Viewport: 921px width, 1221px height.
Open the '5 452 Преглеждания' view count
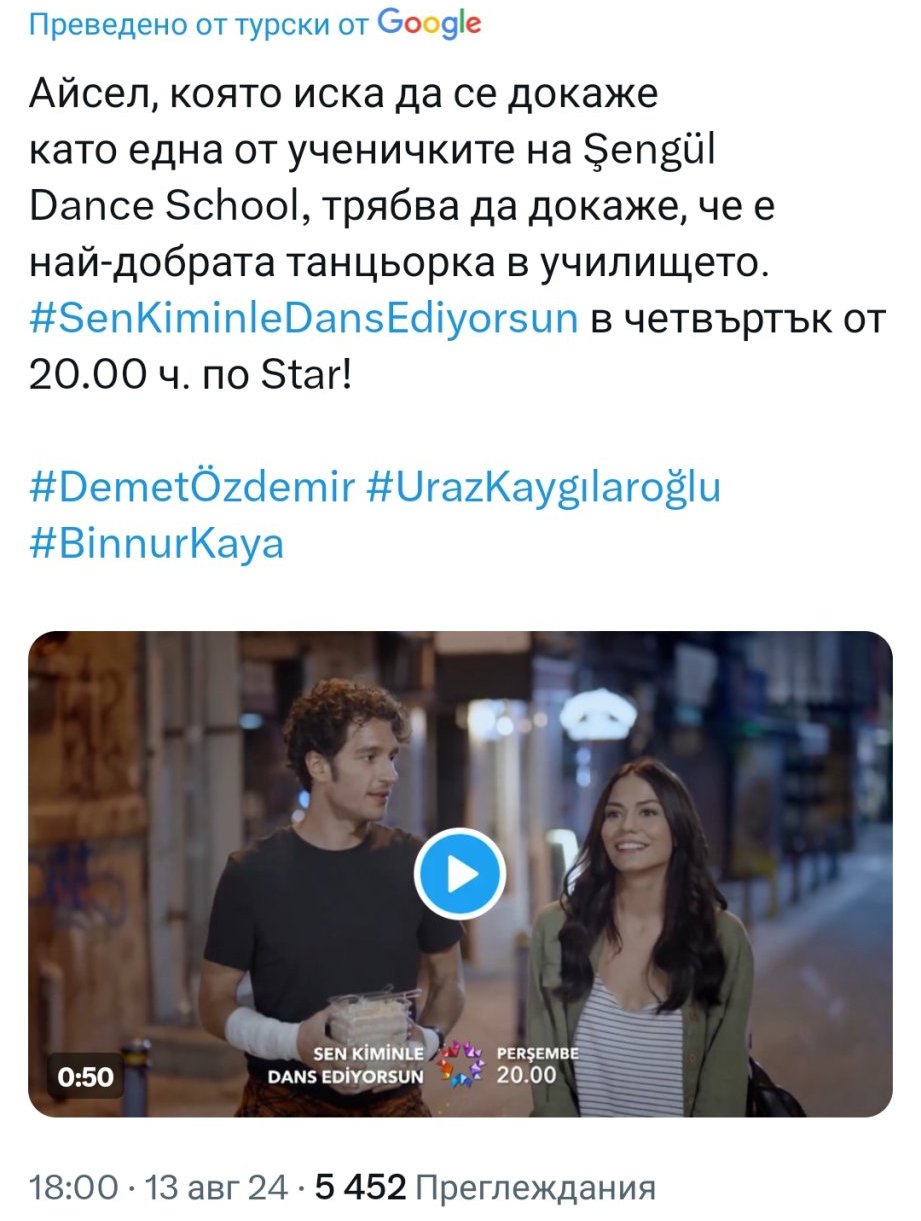485,1188
